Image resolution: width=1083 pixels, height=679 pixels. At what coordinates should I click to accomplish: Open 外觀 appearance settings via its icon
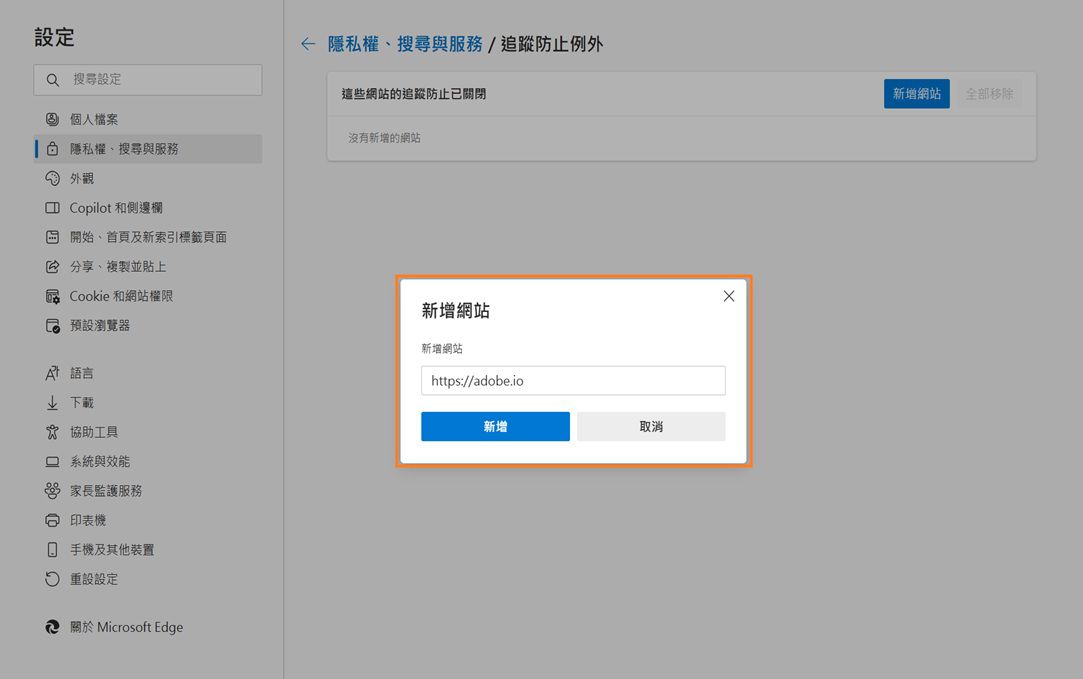point(52,178)
